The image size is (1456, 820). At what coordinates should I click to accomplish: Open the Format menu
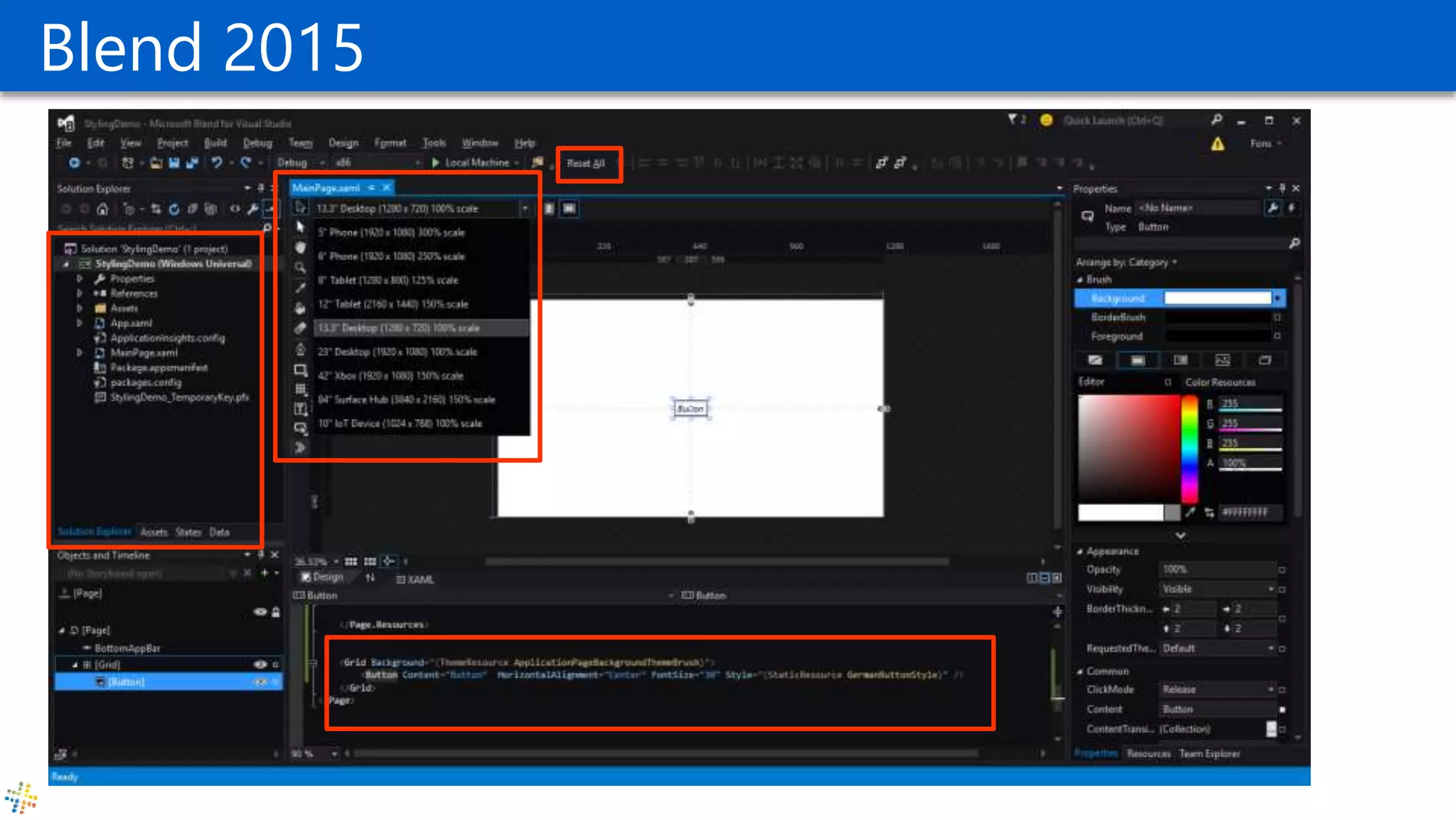click(390, 143)
